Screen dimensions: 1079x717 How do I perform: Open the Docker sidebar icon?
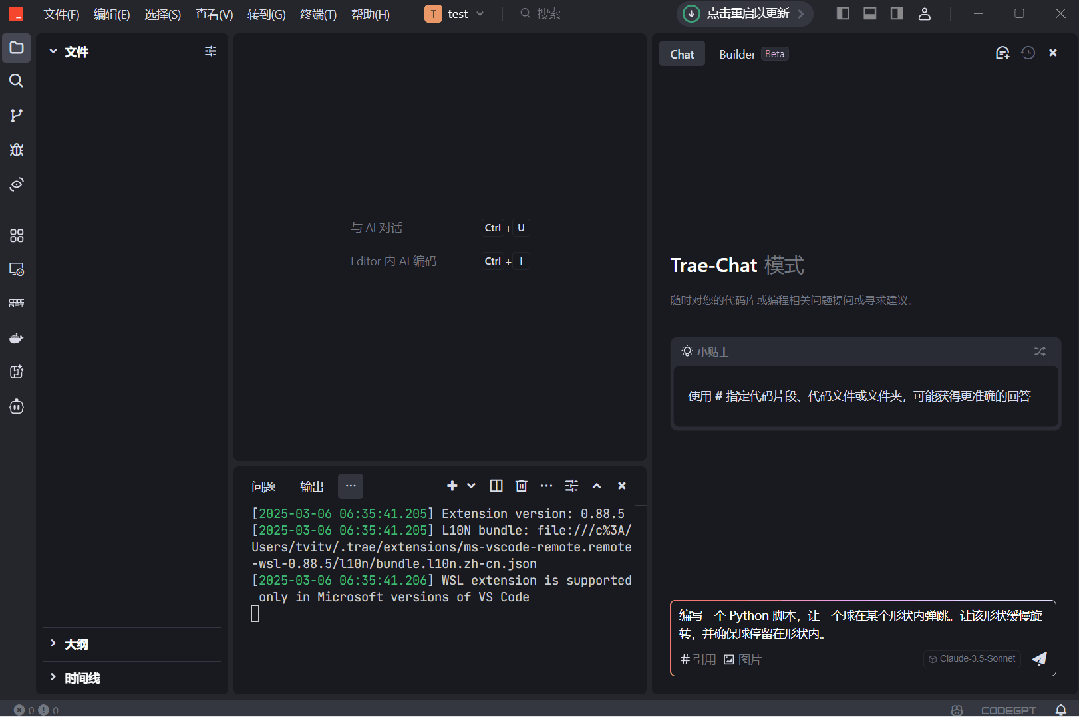click(16, 337)
